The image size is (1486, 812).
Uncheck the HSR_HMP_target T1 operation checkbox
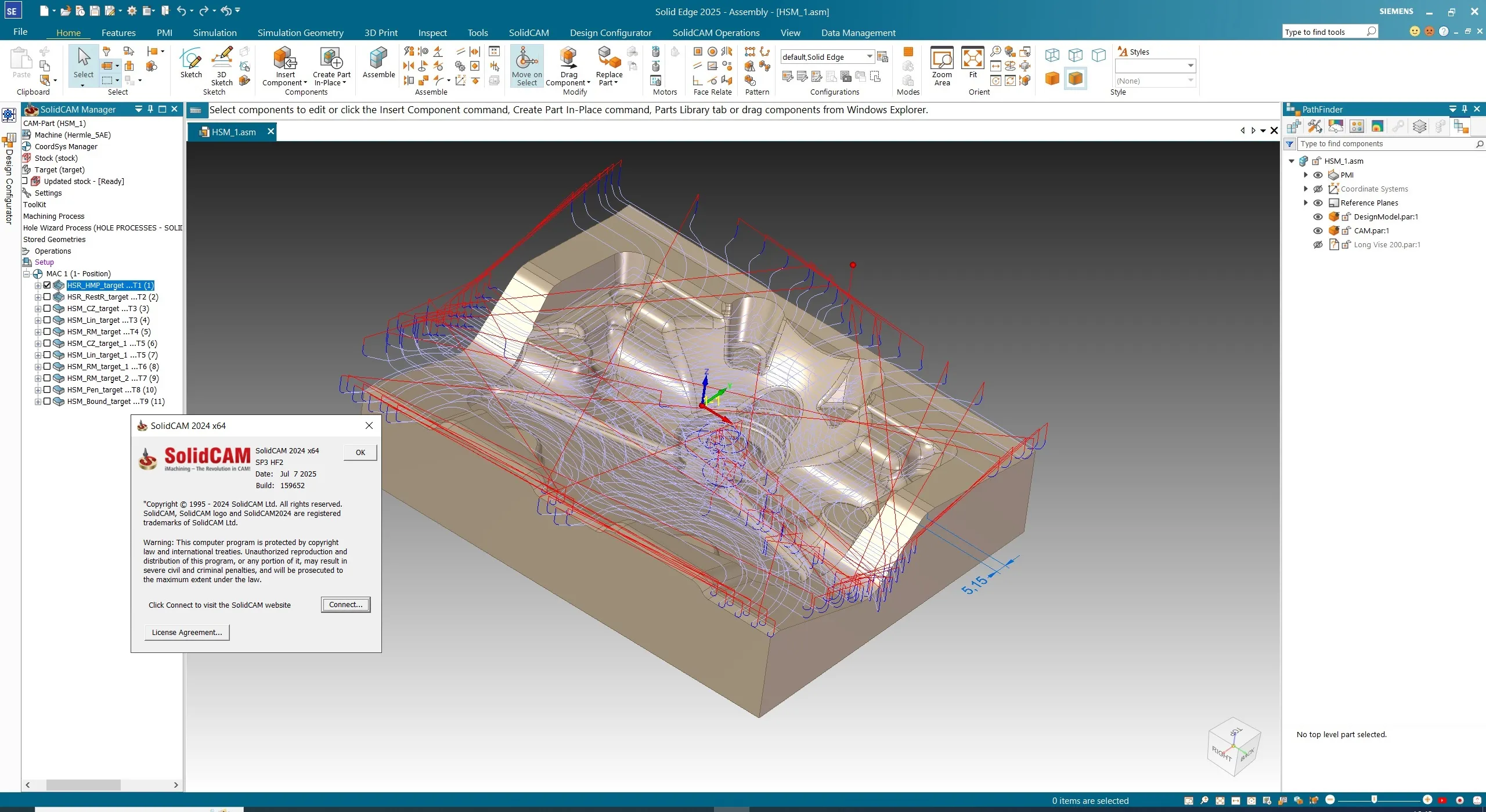pos(47,285)
